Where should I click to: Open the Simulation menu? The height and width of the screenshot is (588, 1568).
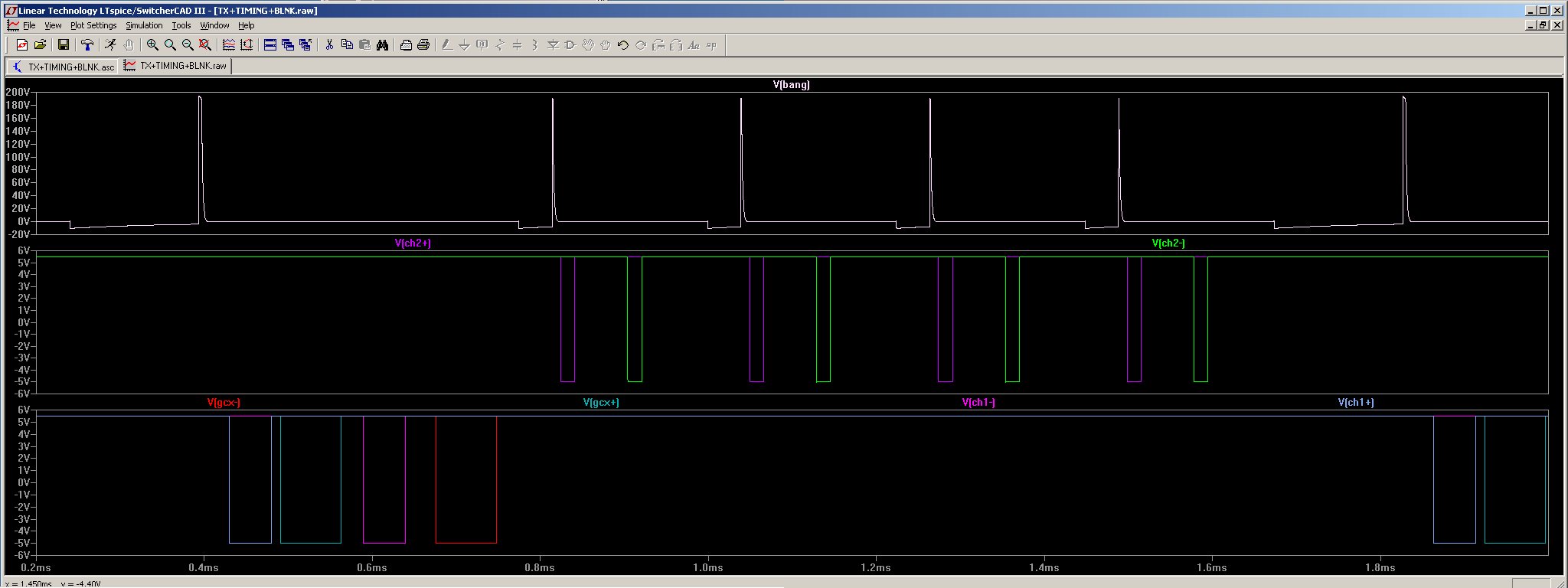(x=144, y=25)
